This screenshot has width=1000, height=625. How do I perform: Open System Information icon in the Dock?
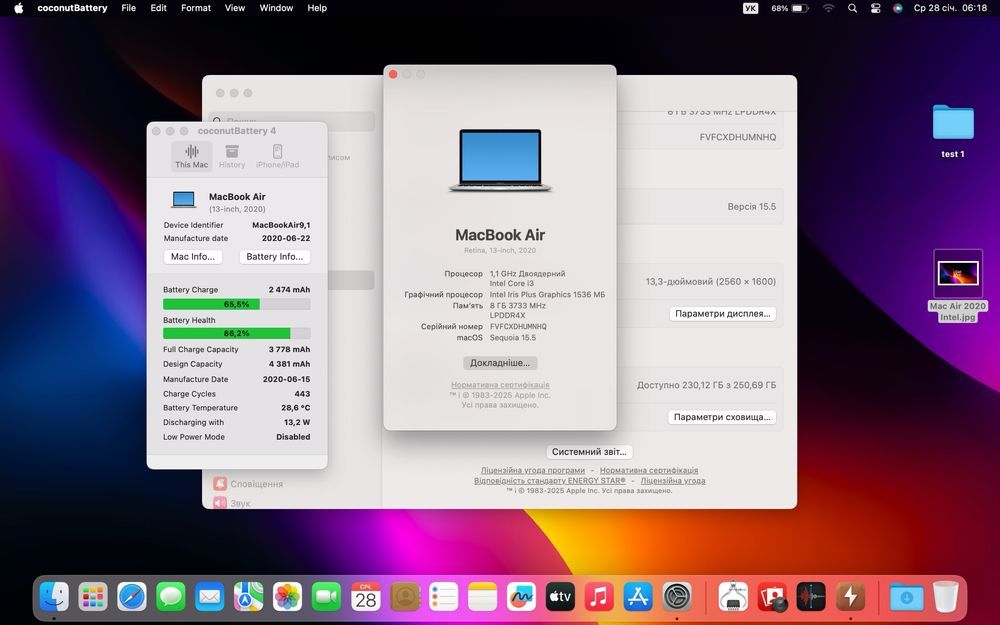pos(733,598)
